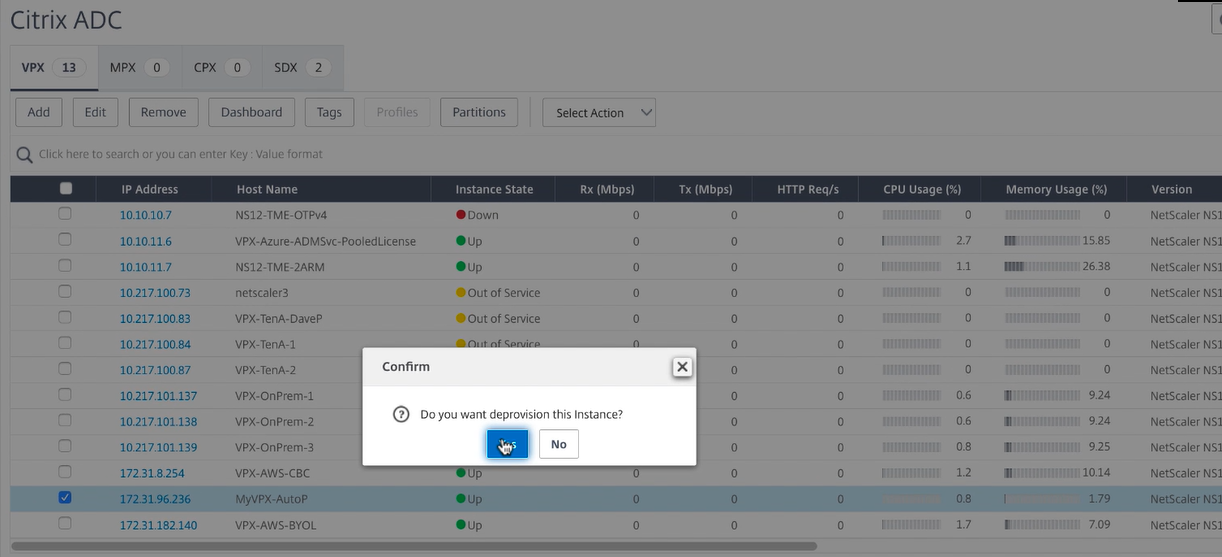
Task: Open the 10.217.101.137 IP address link
Action: pos(158,396)
